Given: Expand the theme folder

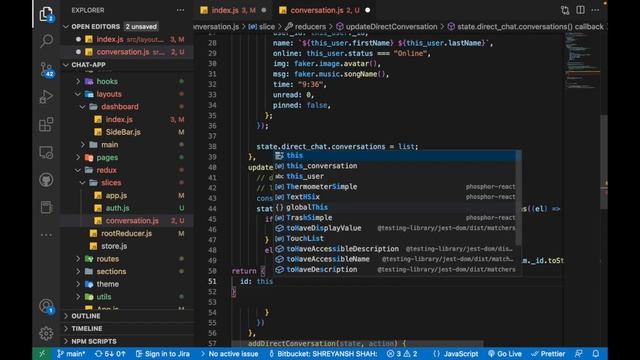Looking at the screenshot, I should [x=107, y=284].
